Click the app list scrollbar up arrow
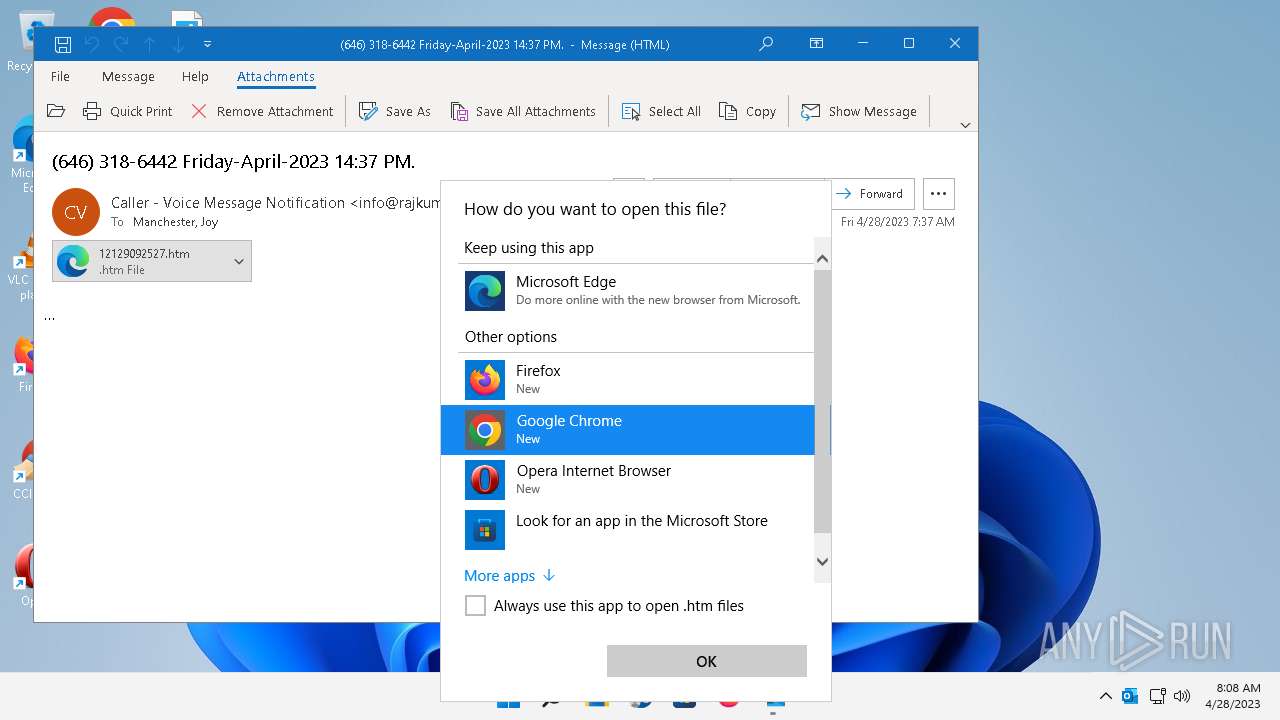The height and width of the screenshot is (720, 1280). click(822, 259)
